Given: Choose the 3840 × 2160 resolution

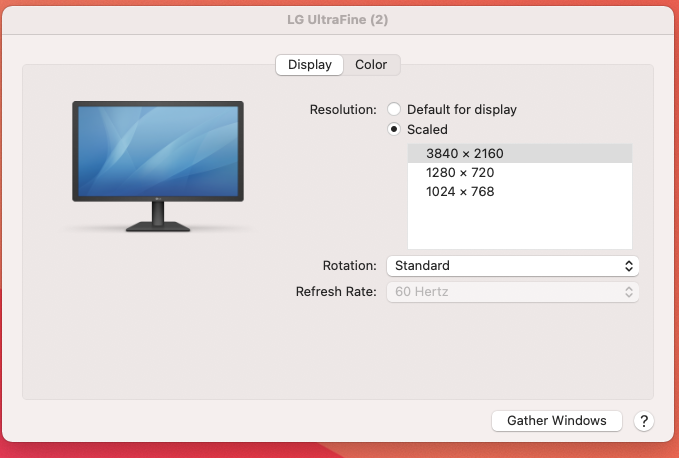Looking at the screenshot, I should [520, 153].
